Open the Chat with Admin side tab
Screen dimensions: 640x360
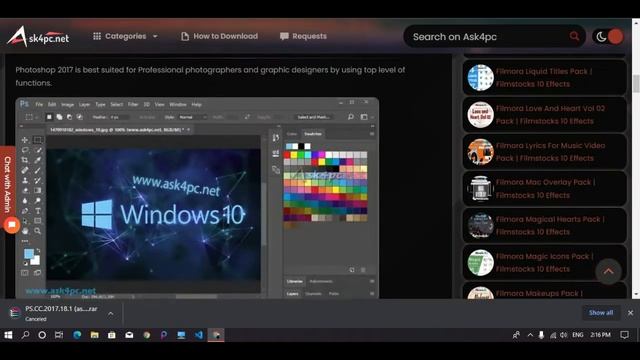click(x=7, y=184)
